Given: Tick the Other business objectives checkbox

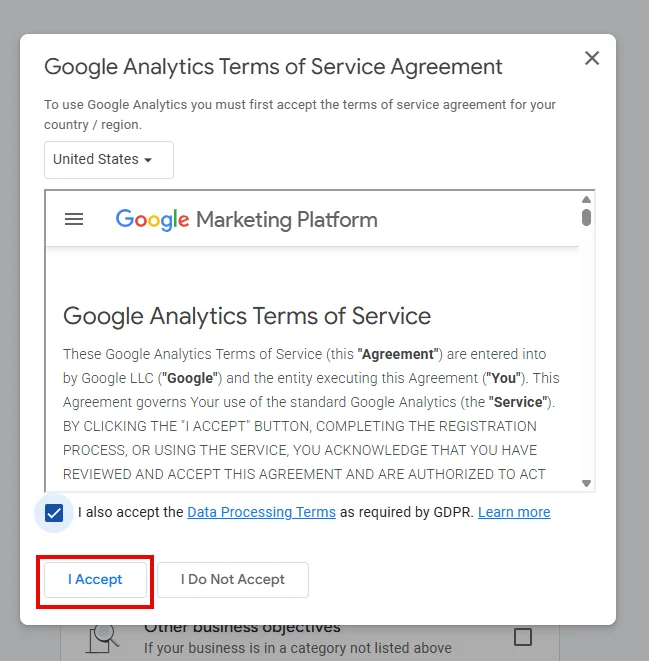Looking at the screenshot, I should click(522, 637).
